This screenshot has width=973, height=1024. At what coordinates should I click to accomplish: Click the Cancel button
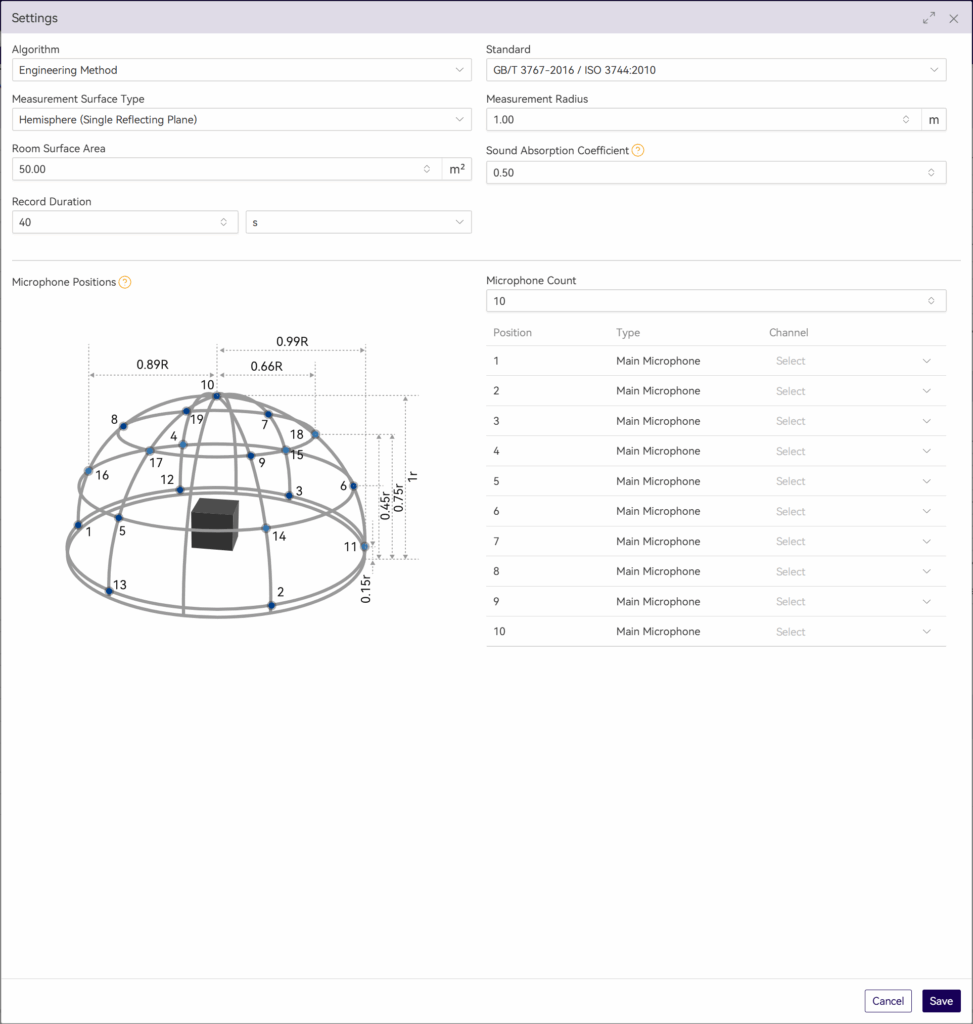(x=887, y=1001)
